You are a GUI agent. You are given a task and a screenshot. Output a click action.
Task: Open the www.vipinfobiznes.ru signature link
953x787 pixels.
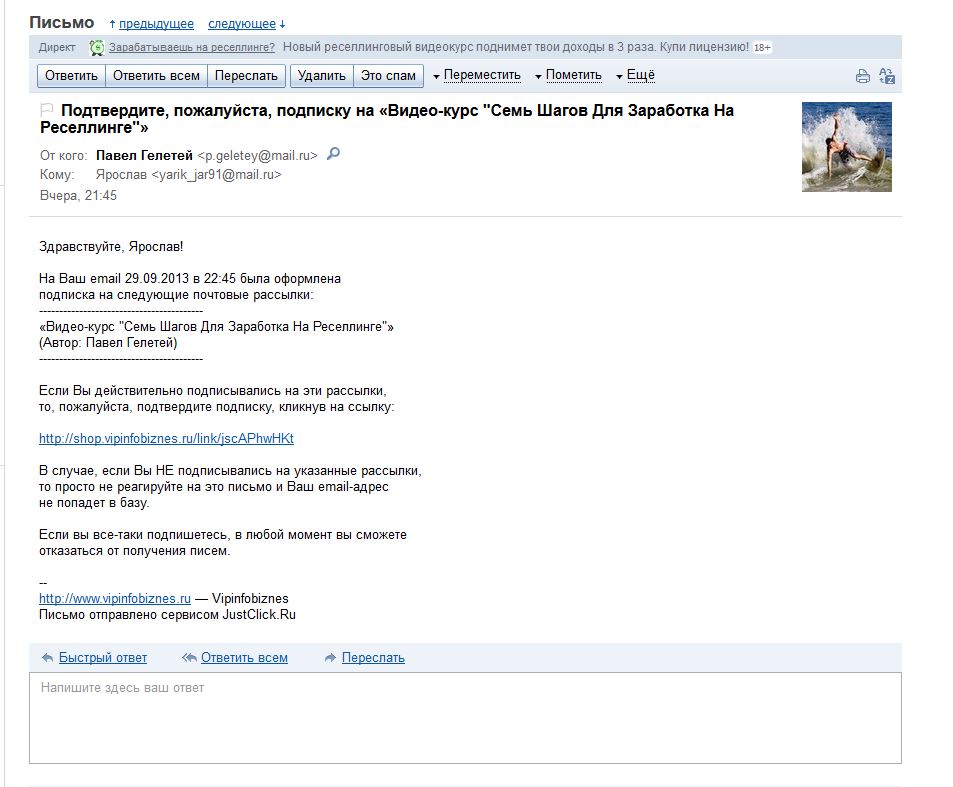coord(115,598)
